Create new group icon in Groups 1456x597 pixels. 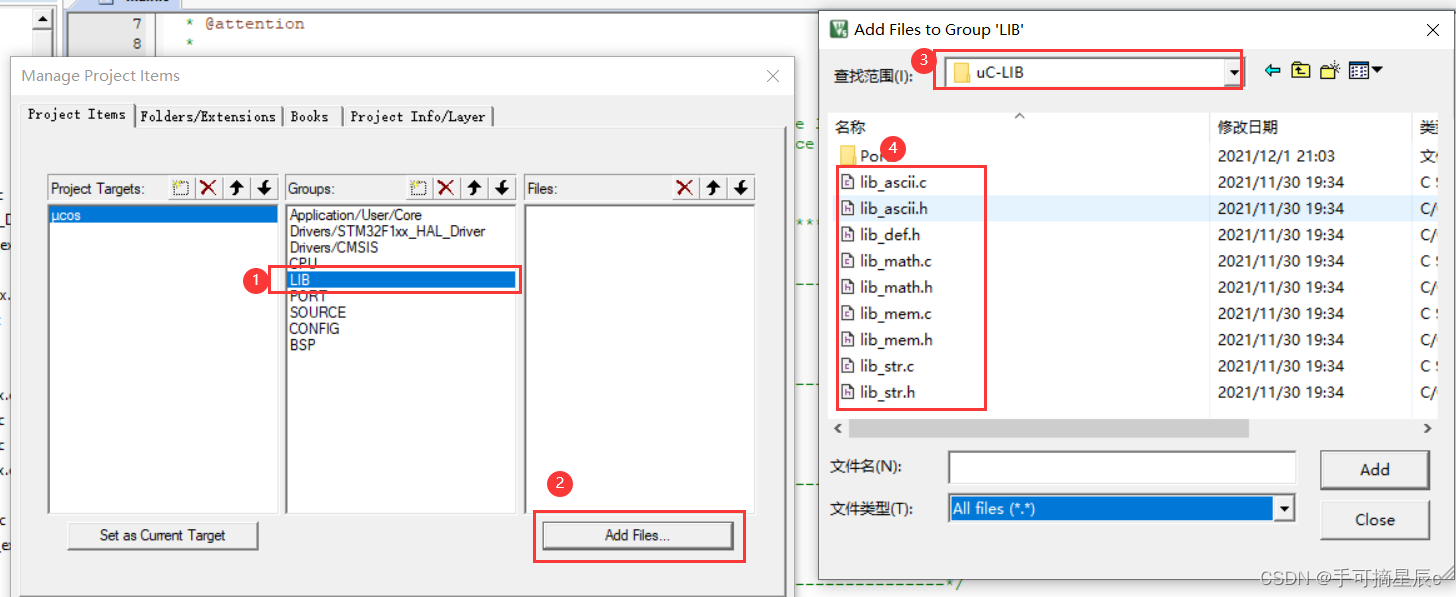419,188
